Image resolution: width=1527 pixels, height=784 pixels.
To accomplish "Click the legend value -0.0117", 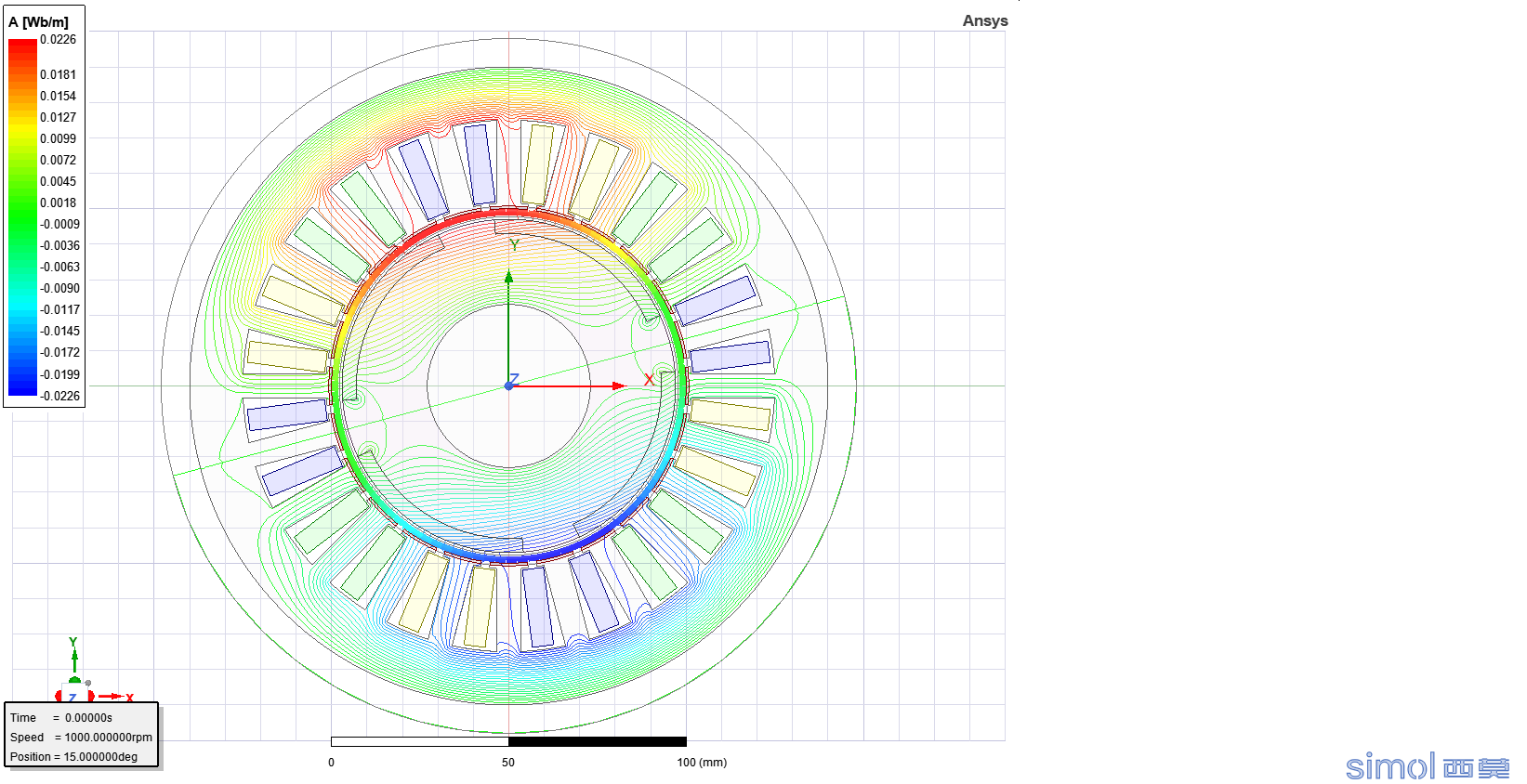I will coord(59,309).
